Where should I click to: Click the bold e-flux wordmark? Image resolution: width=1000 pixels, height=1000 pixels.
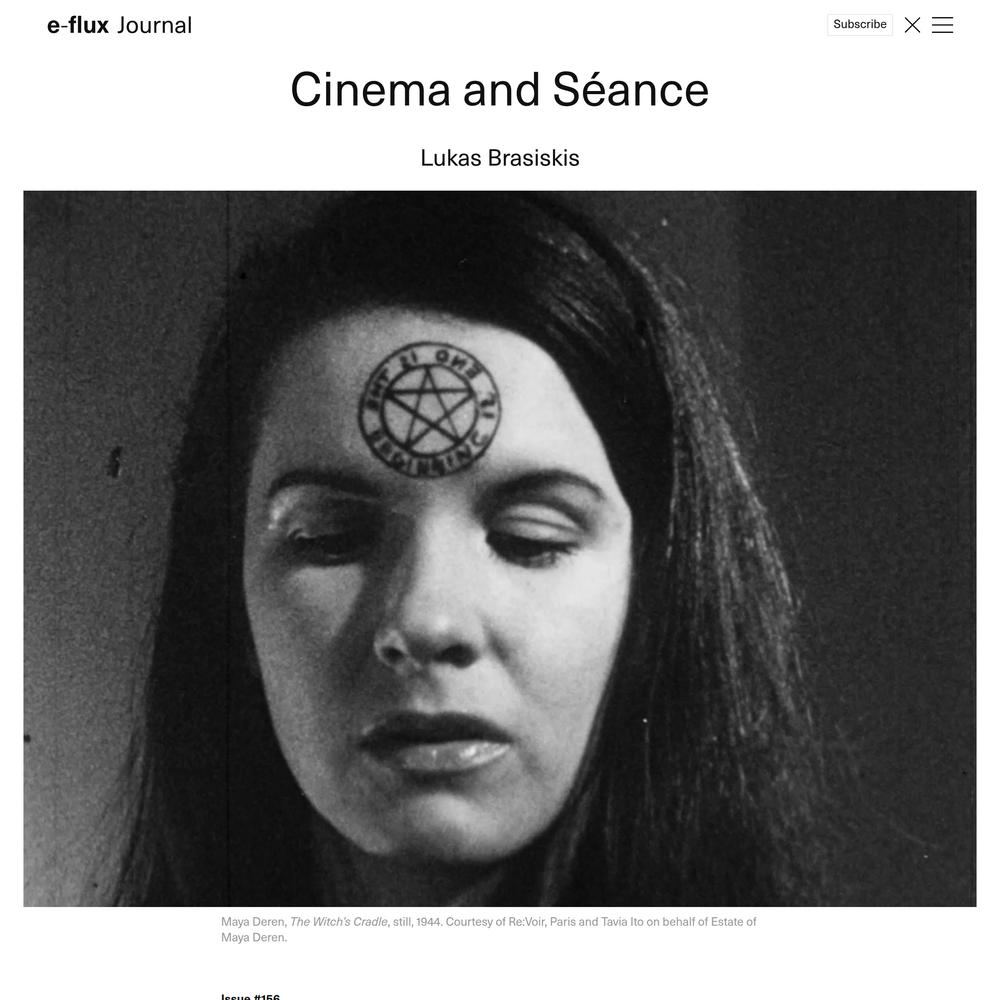(x=78, y=26)
